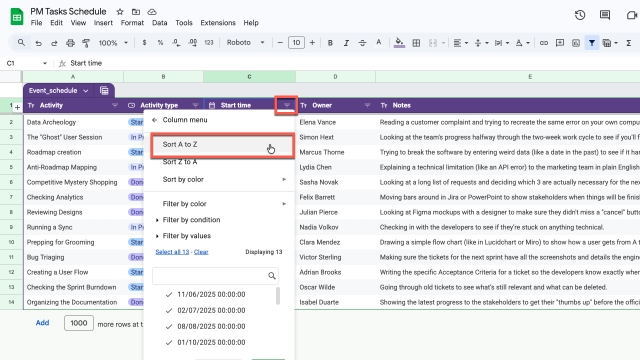The height and width of the screenshot is (360, 640).
Task: Apply currency format with dollar icon
Action: pos(144,42)
